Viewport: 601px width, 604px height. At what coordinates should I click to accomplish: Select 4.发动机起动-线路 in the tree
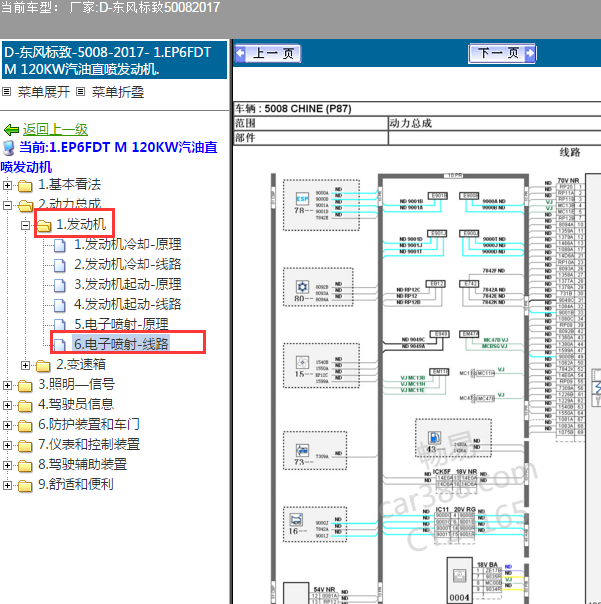[x=128, y=304]
